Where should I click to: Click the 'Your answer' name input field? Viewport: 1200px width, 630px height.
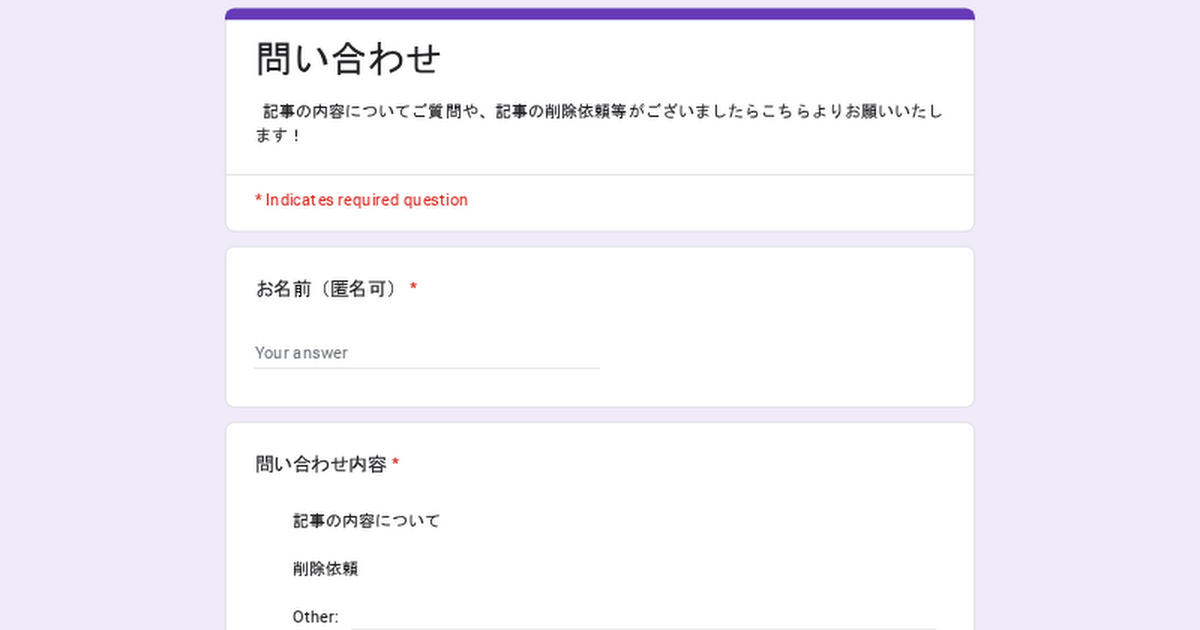pos(426,353)
